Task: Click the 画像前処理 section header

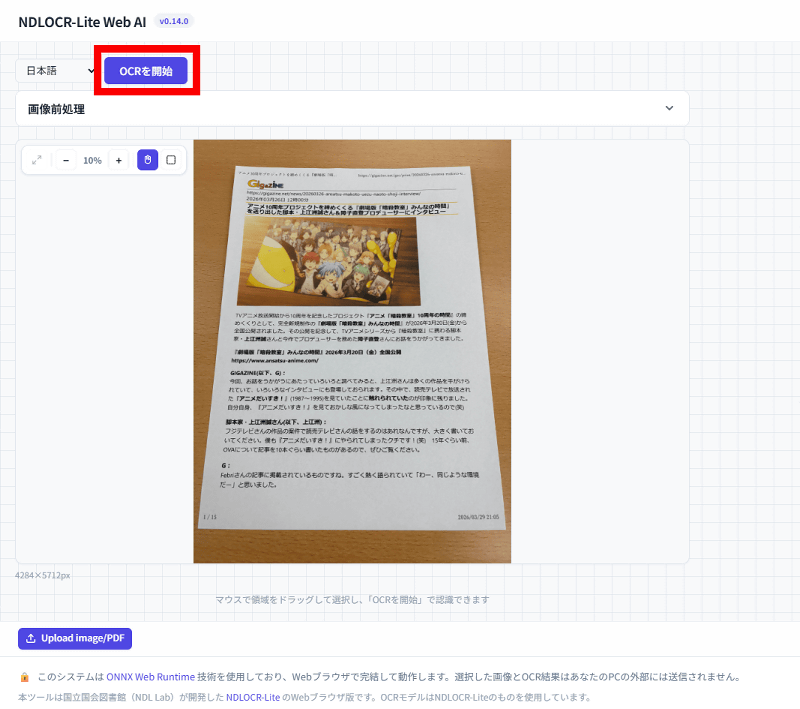Action: click(x=57, y=109)
